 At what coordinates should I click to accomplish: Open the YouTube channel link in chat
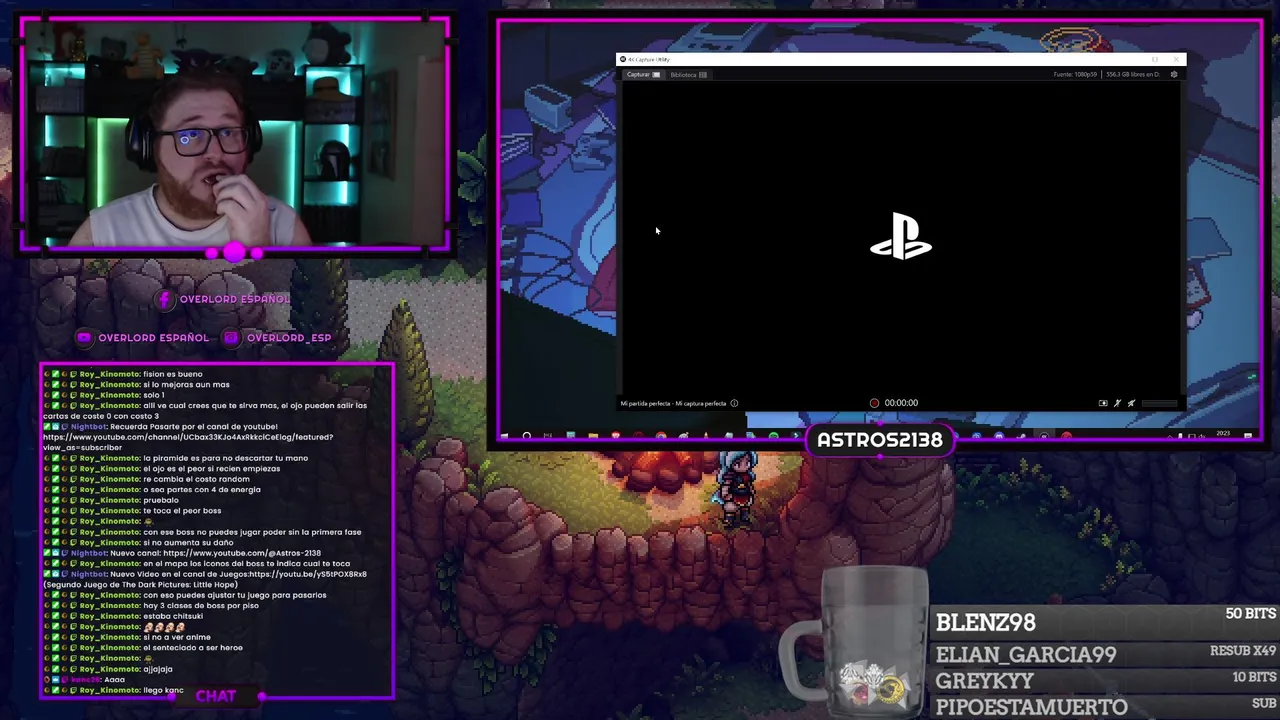click(x=188, y=442)
